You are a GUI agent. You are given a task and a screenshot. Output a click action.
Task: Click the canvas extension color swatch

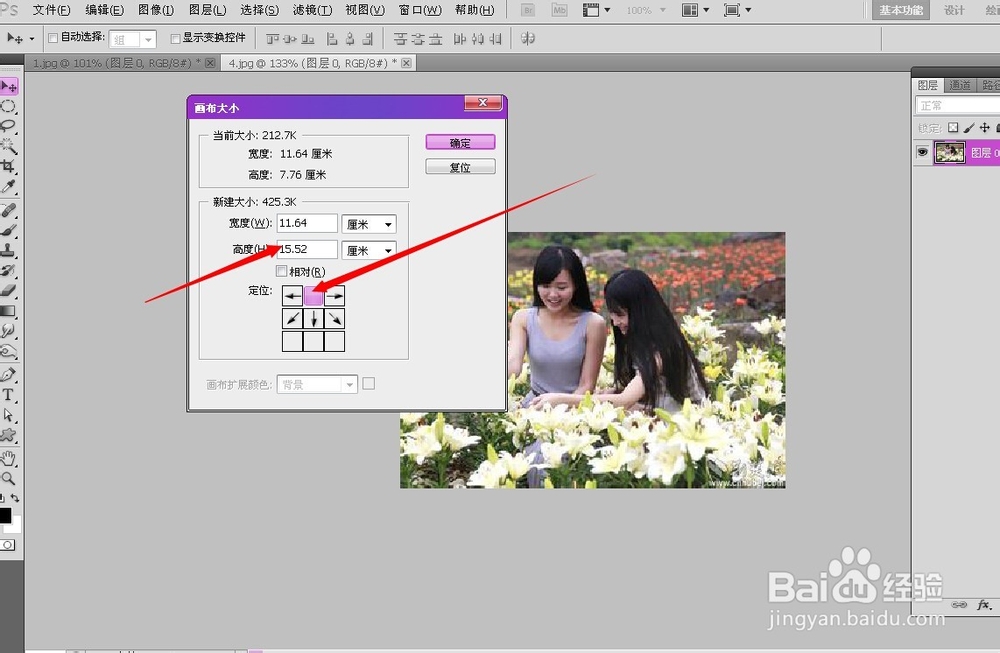point(368,384)
